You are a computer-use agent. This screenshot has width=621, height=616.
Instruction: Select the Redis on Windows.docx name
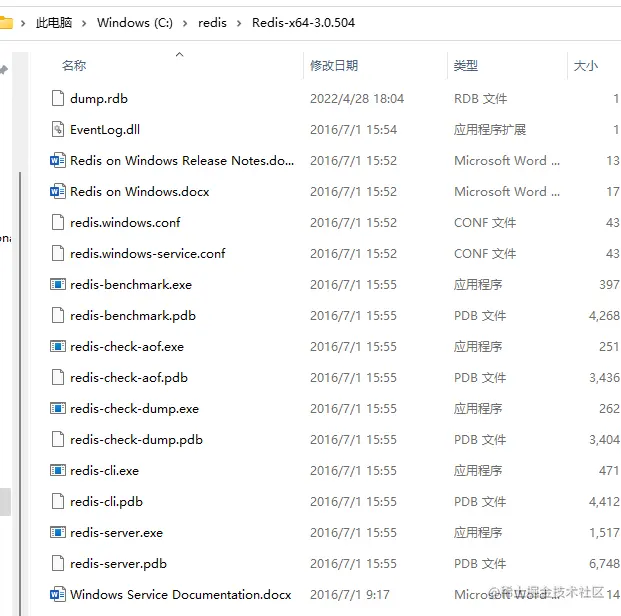(139, 191)
